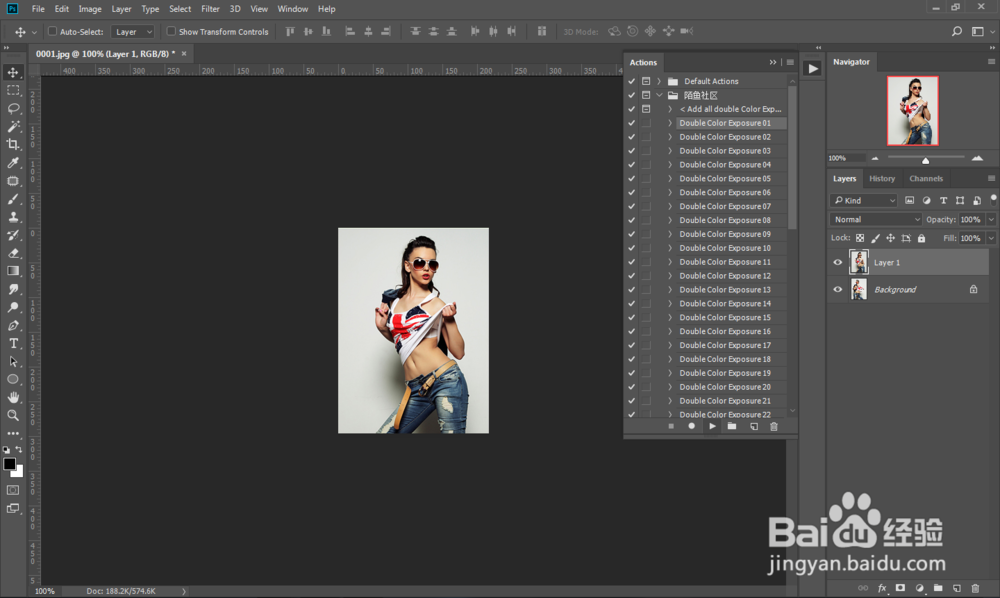Select the Eraser tool
This screenshot has width=1000, height=598.
click(13, 253)
